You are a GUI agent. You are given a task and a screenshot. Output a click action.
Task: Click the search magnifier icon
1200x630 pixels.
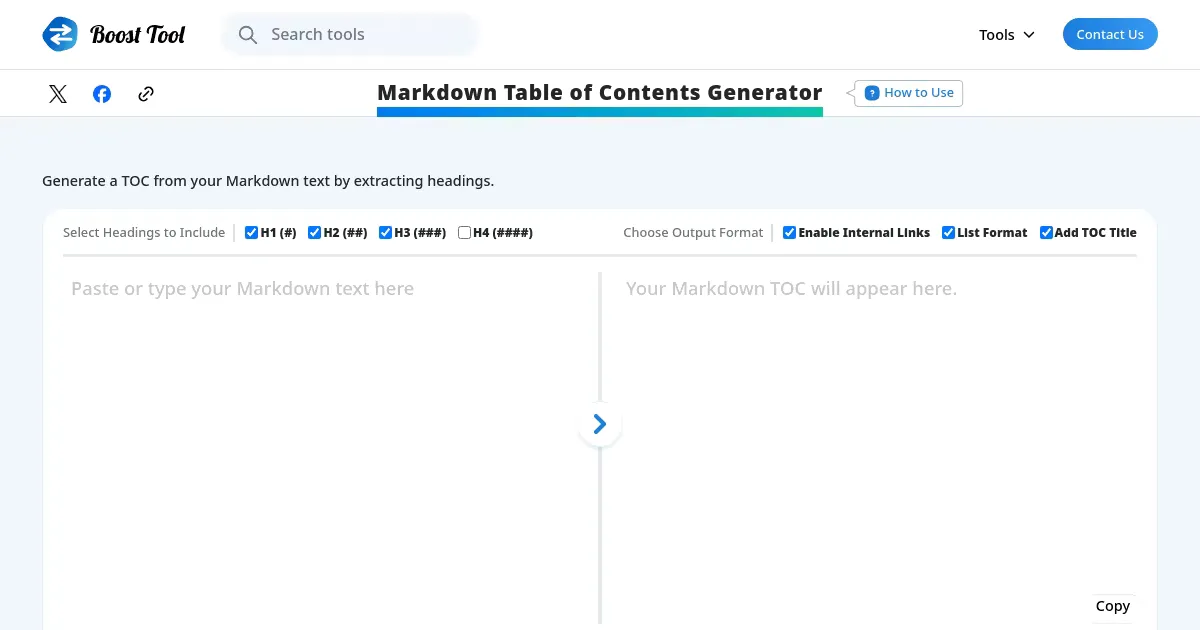tap(248, 35)
